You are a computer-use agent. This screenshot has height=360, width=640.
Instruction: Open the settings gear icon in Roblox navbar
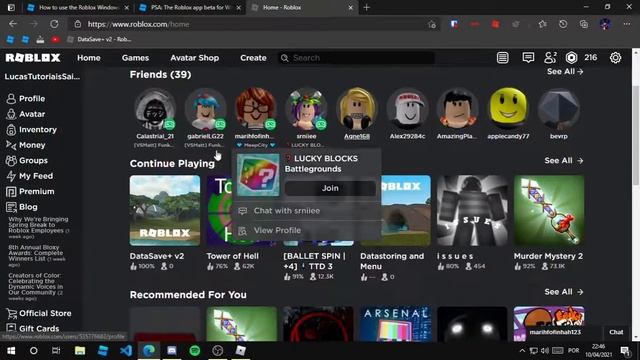(x=615, y=58)
